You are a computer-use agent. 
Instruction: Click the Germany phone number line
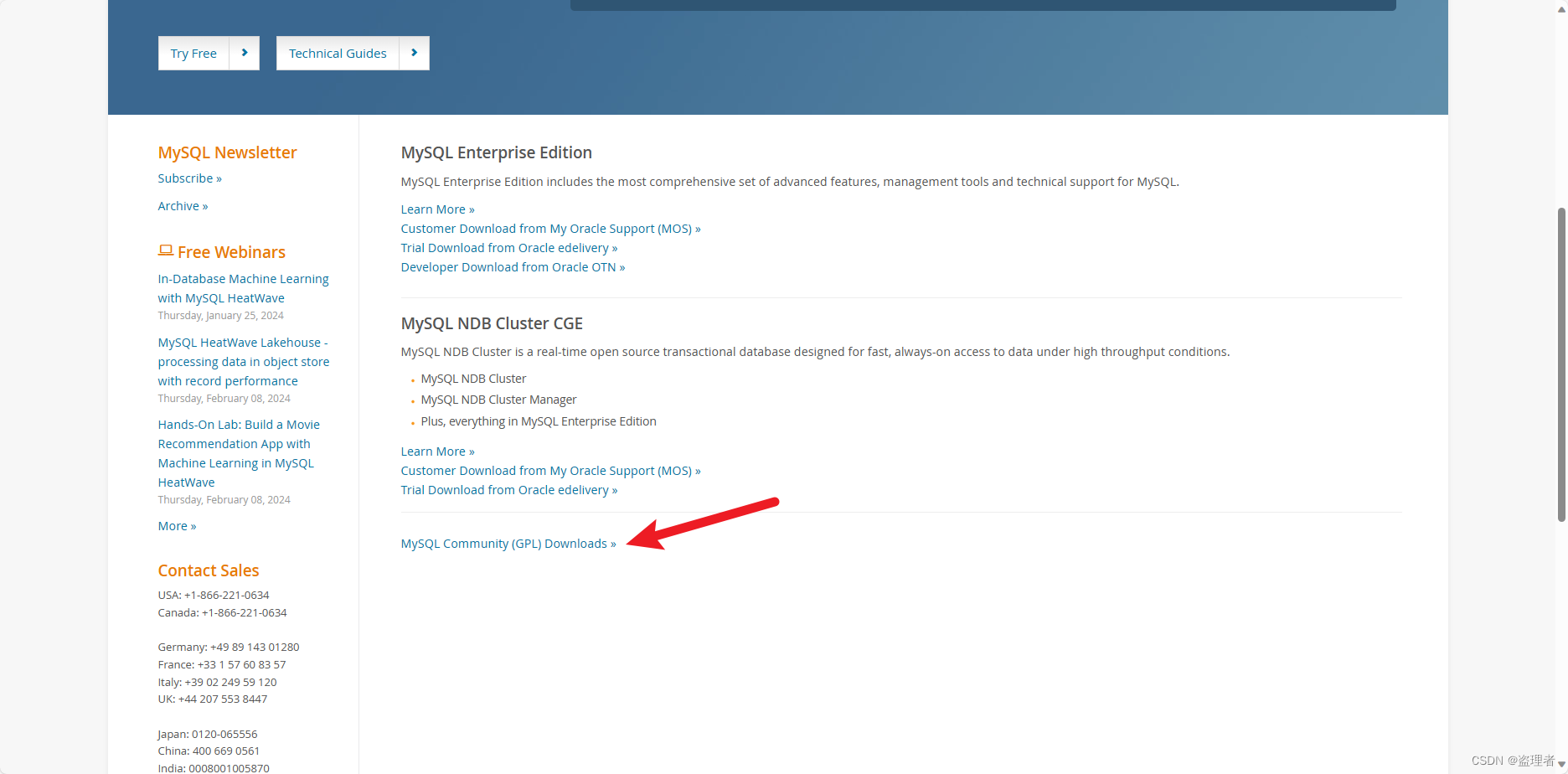228,648
